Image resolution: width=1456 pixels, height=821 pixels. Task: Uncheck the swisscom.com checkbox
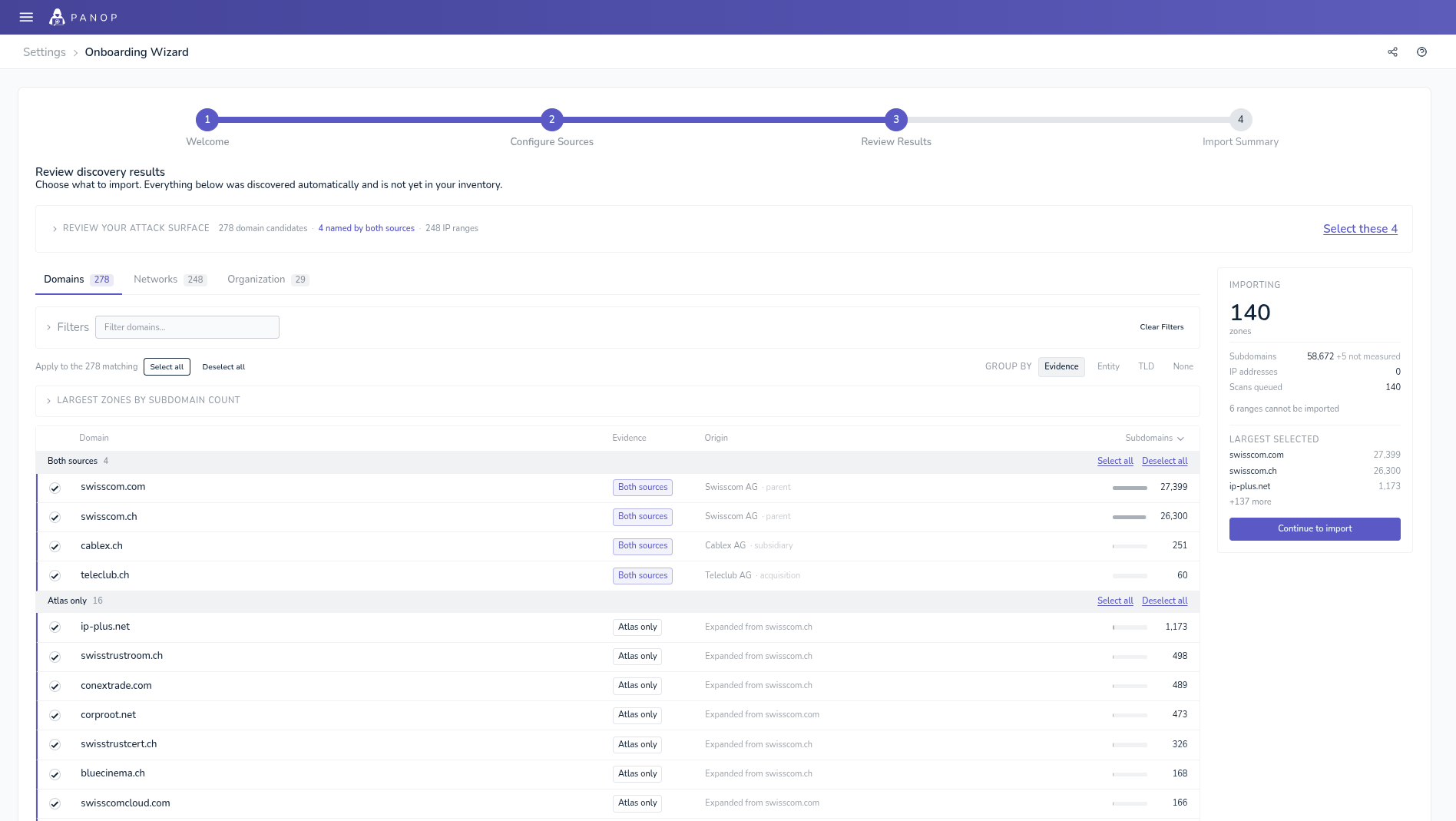55,488
